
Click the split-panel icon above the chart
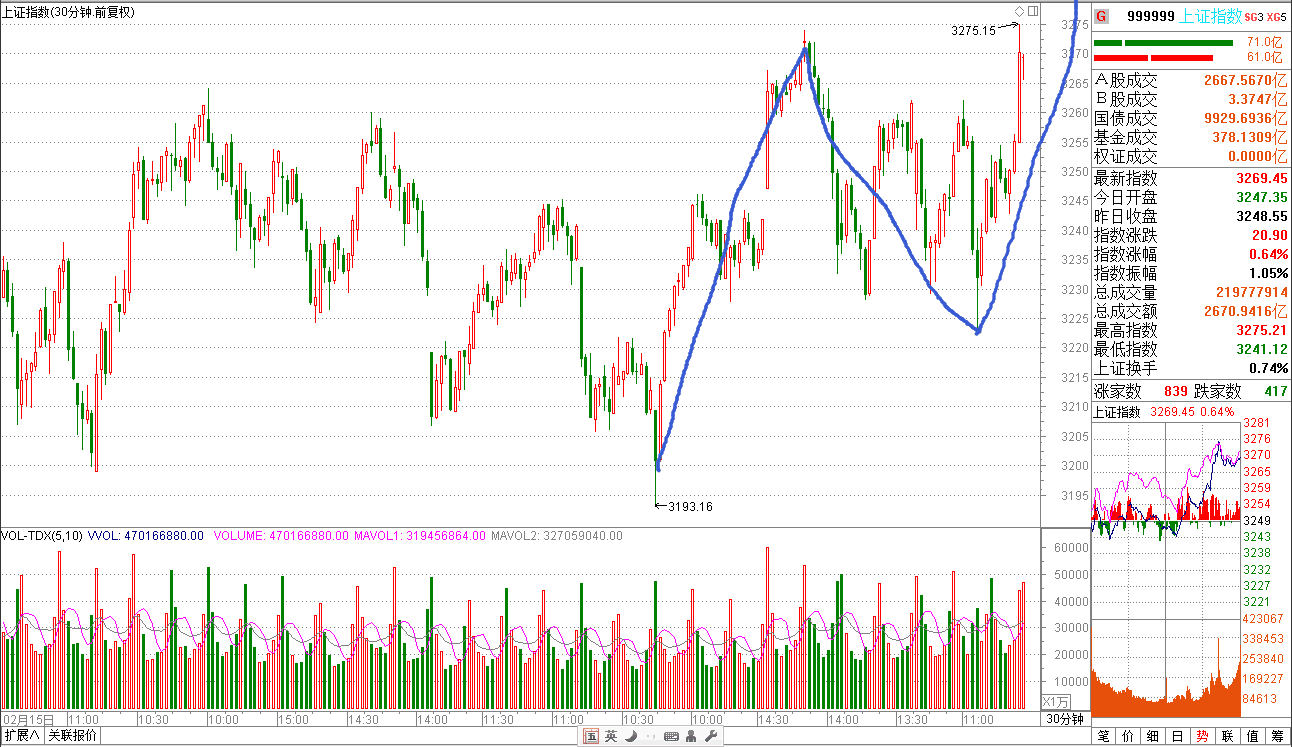click(x=1033, y=11)
